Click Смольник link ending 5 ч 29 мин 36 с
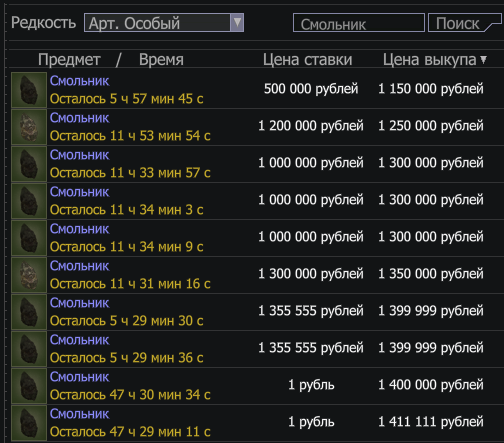Image resolution: width=504 pixels, height=443 pixels. [79, 340]
